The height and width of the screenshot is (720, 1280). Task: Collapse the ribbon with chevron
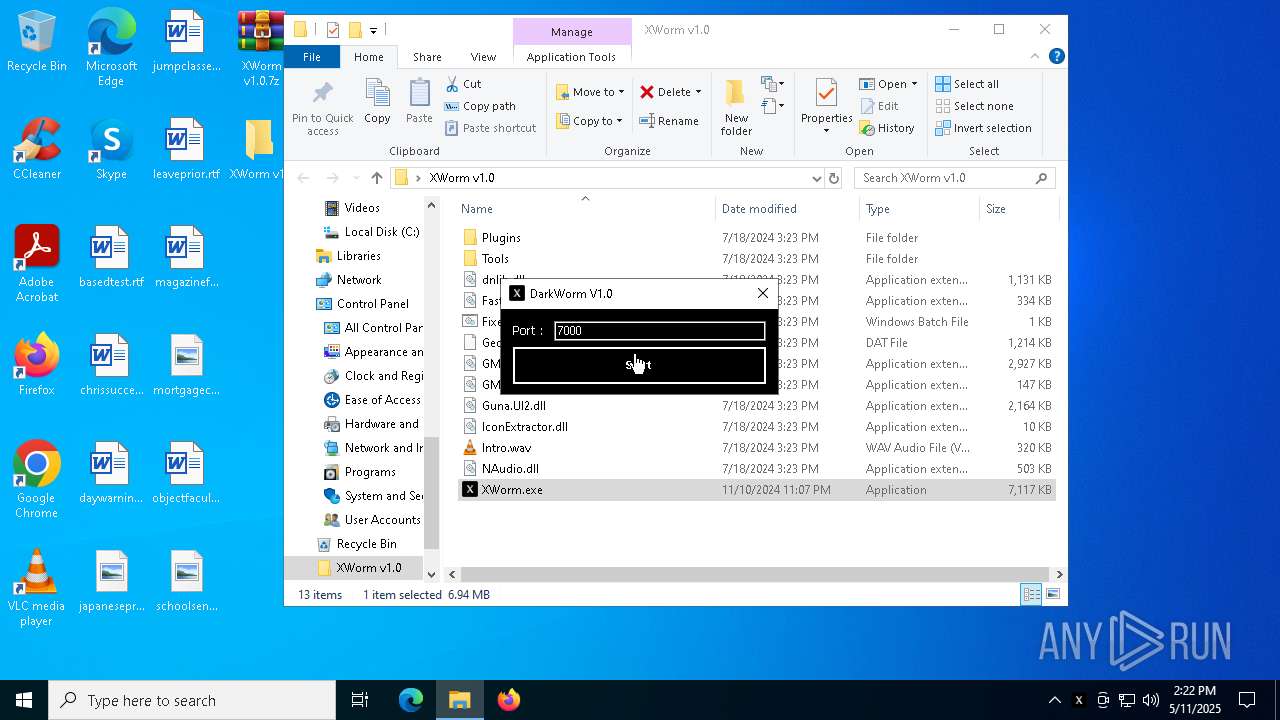1035,57
